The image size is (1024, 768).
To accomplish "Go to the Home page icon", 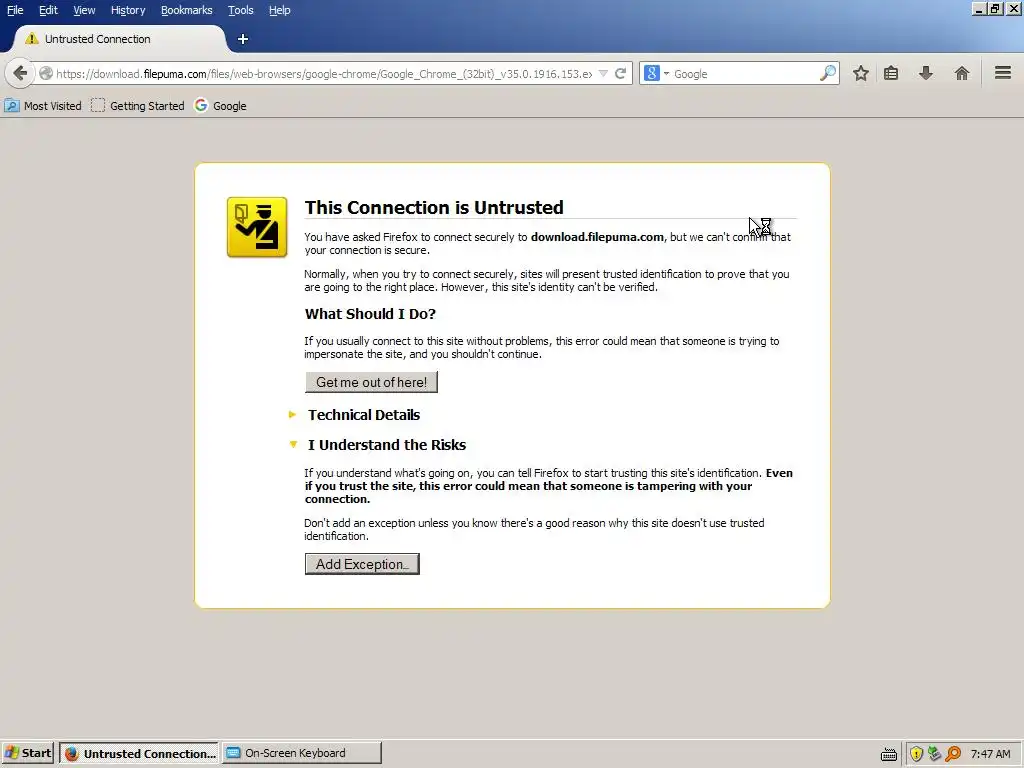I will [961, 73].
